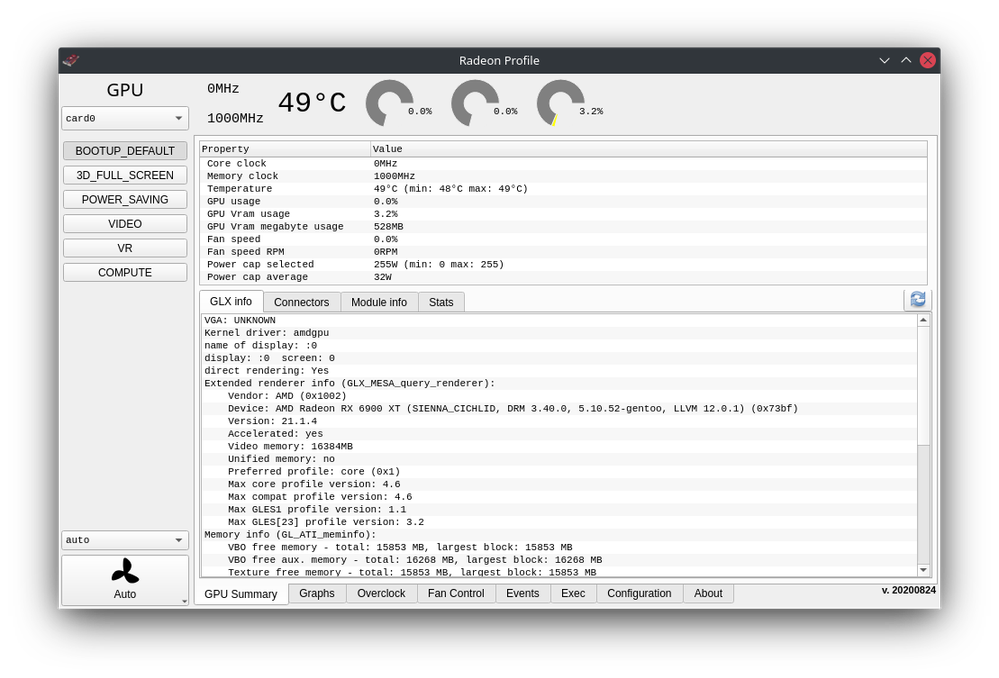
Task: Apply the COMPUTE power profile
Action: tap(125, 272)
